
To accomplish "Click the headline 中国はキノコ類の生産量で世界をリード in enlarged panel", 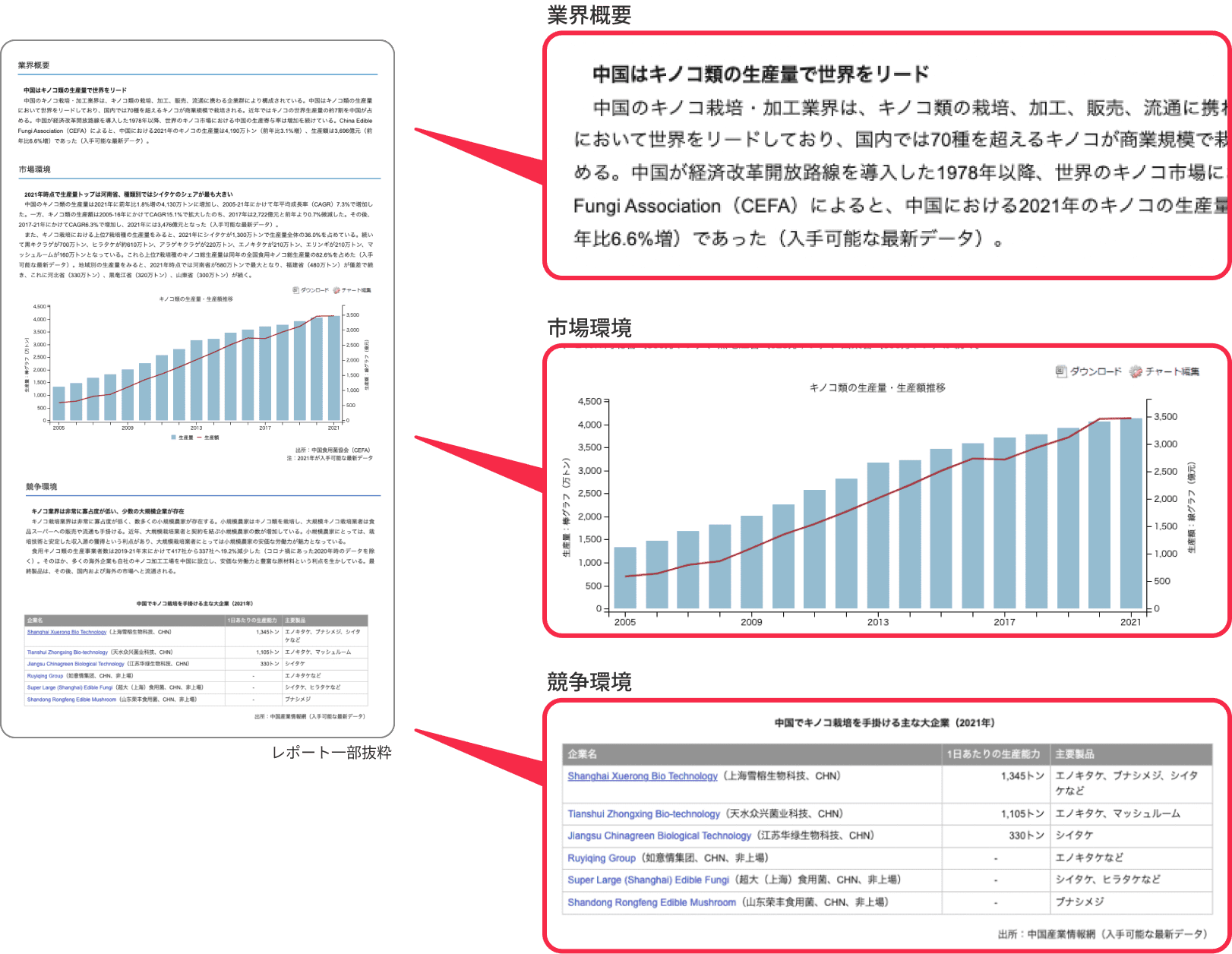I will click(760, 74).
